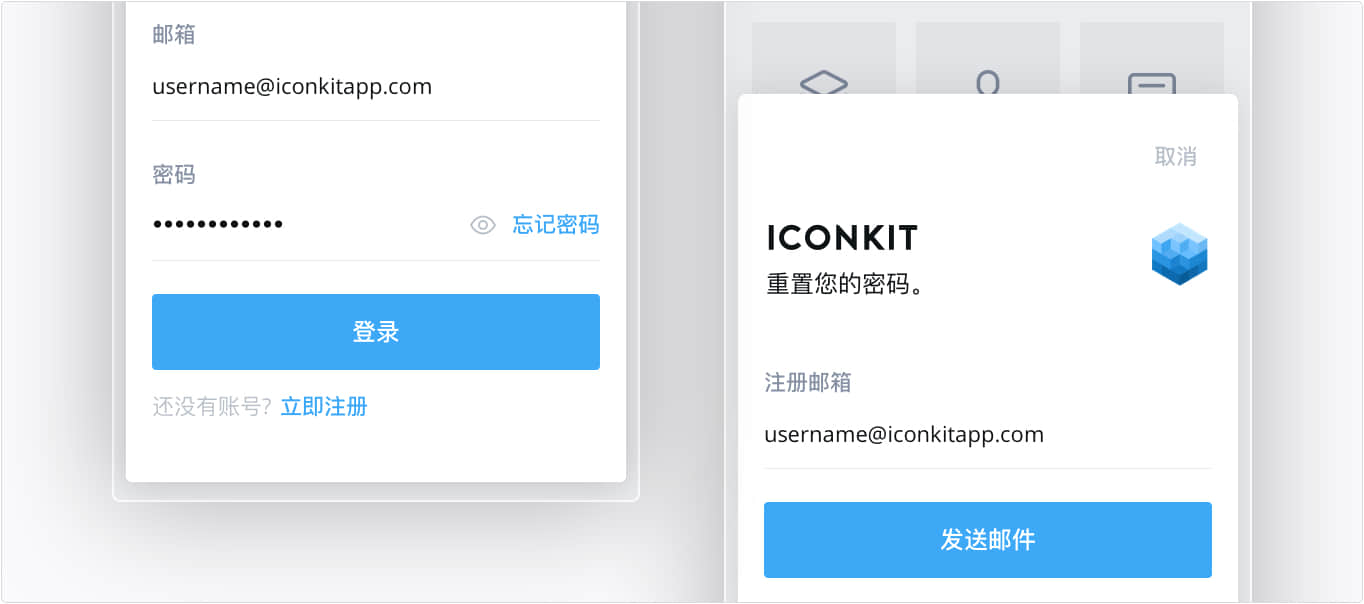Click the 注册邮箱 field label
Image resolution: width=1364 pixels, height=604 pixels.
pyautogui.click(x=808, y=383)
